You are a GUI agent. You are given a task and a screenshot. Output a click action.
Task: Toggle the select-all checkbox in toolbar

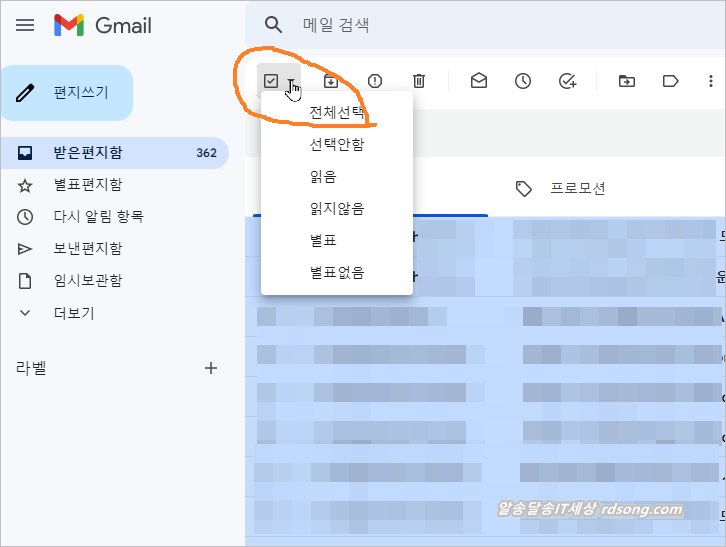(270, 81)
